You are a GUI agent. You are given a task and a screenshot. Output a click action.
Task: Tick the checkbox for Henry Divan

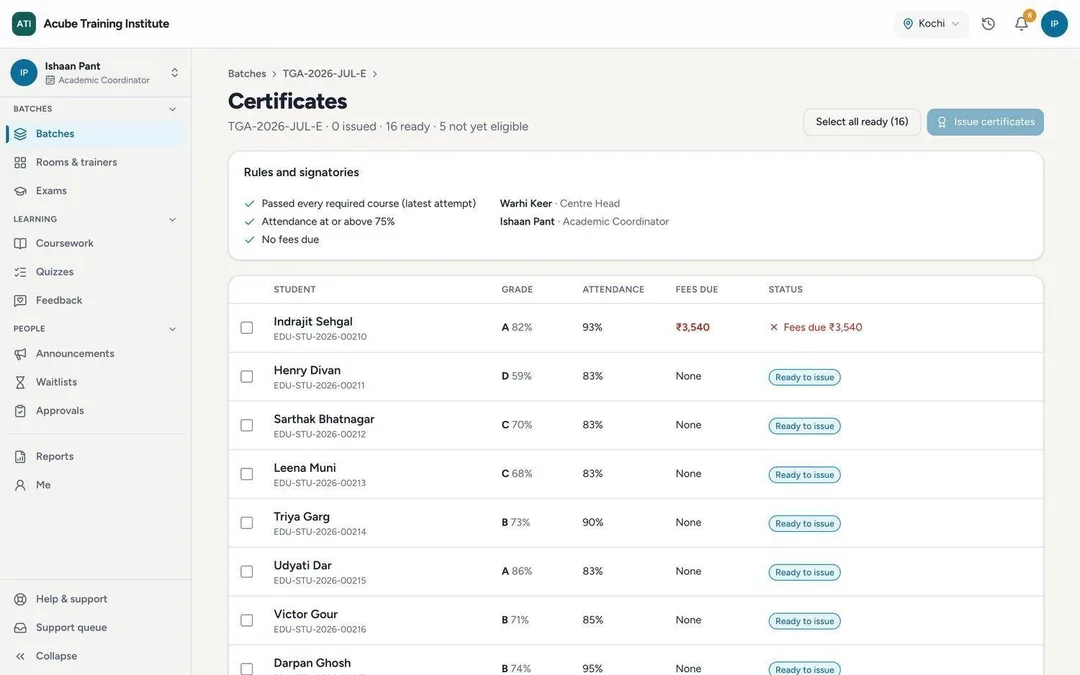click(247, 377)
